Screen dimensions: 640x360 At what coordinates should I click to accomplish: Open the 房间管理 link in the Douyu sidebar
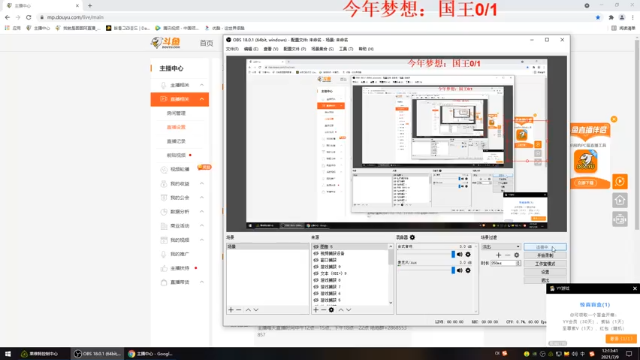click(176, 113)
